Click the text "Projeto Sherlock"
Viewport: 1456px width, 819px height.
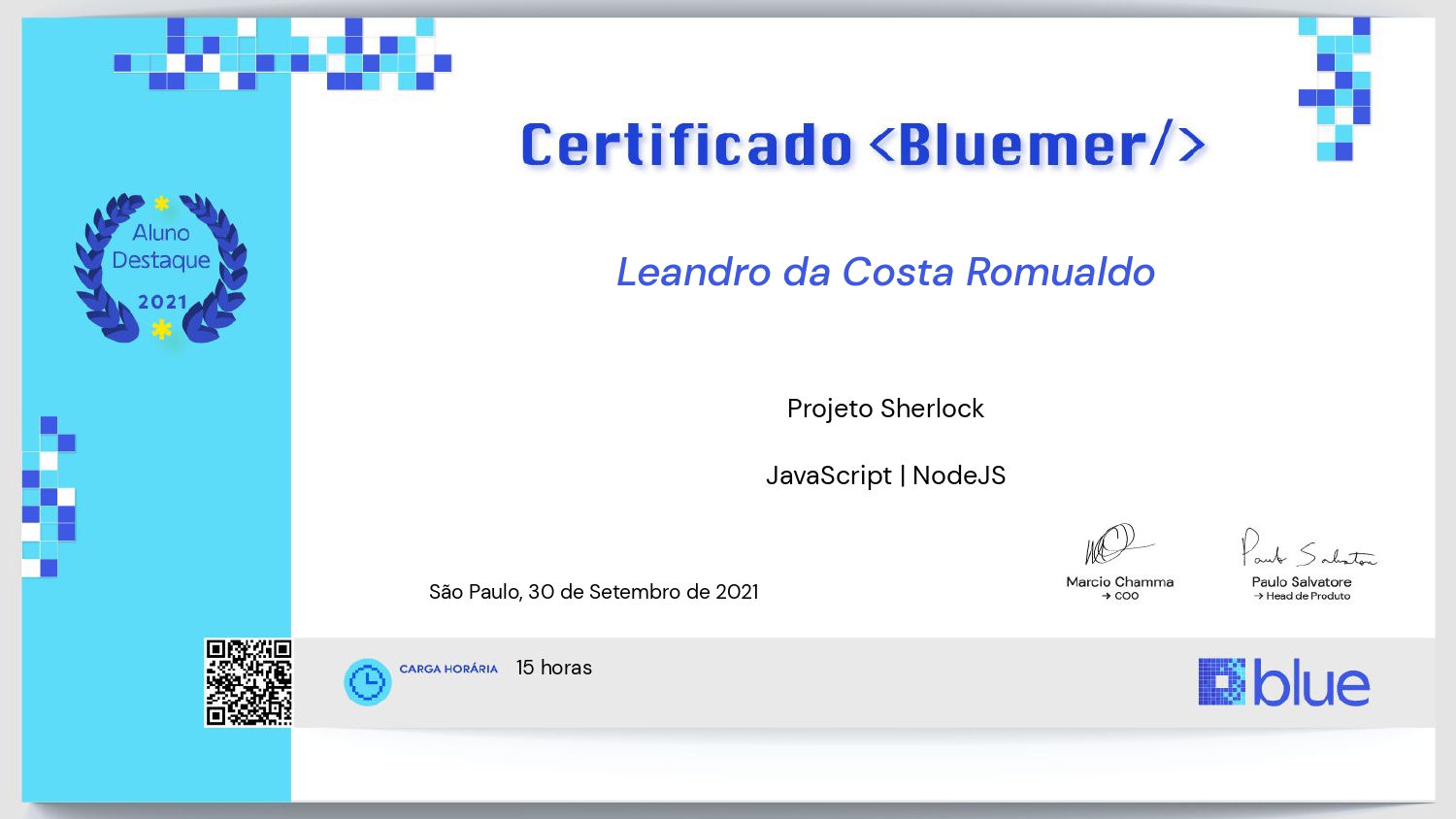coord(885,409)
